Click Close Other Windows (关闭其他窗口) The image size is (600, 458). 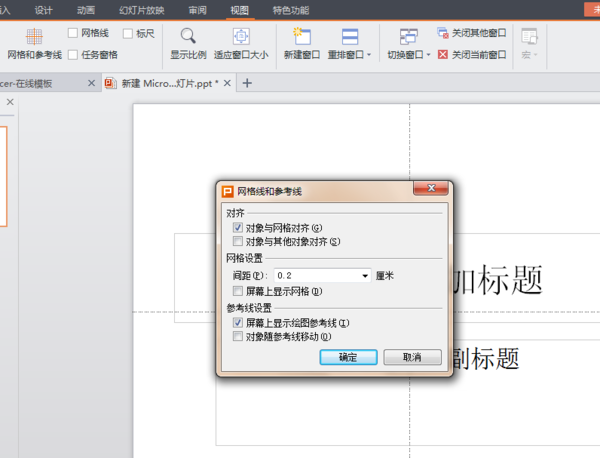pos(471,33)
